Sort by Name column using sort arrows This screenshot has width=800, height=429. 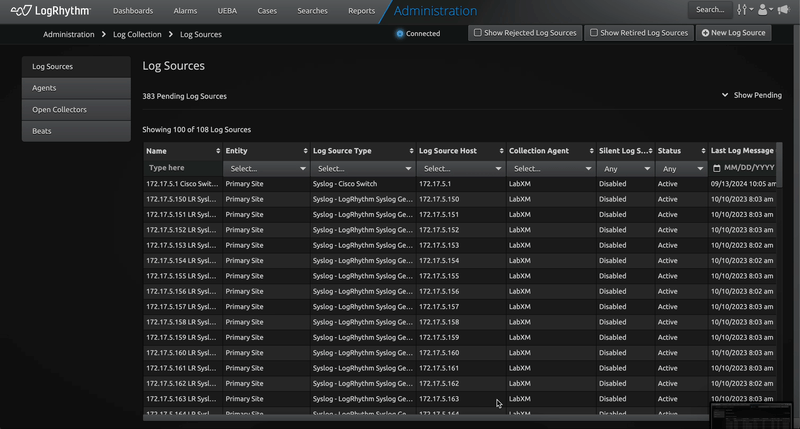[x=216, y=151]
